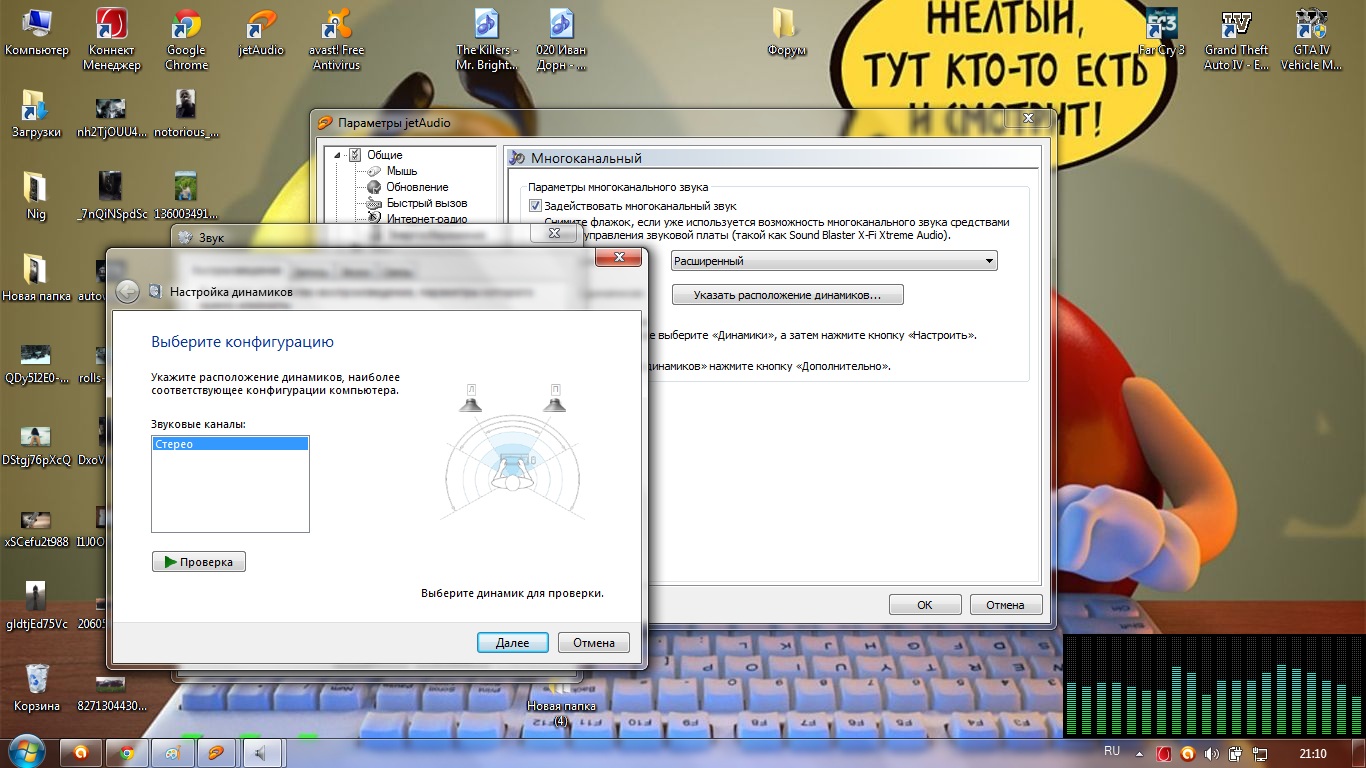Click the volume speaker tray icon
This screenshot has width=1366, height=768.
coord(1212,753)
